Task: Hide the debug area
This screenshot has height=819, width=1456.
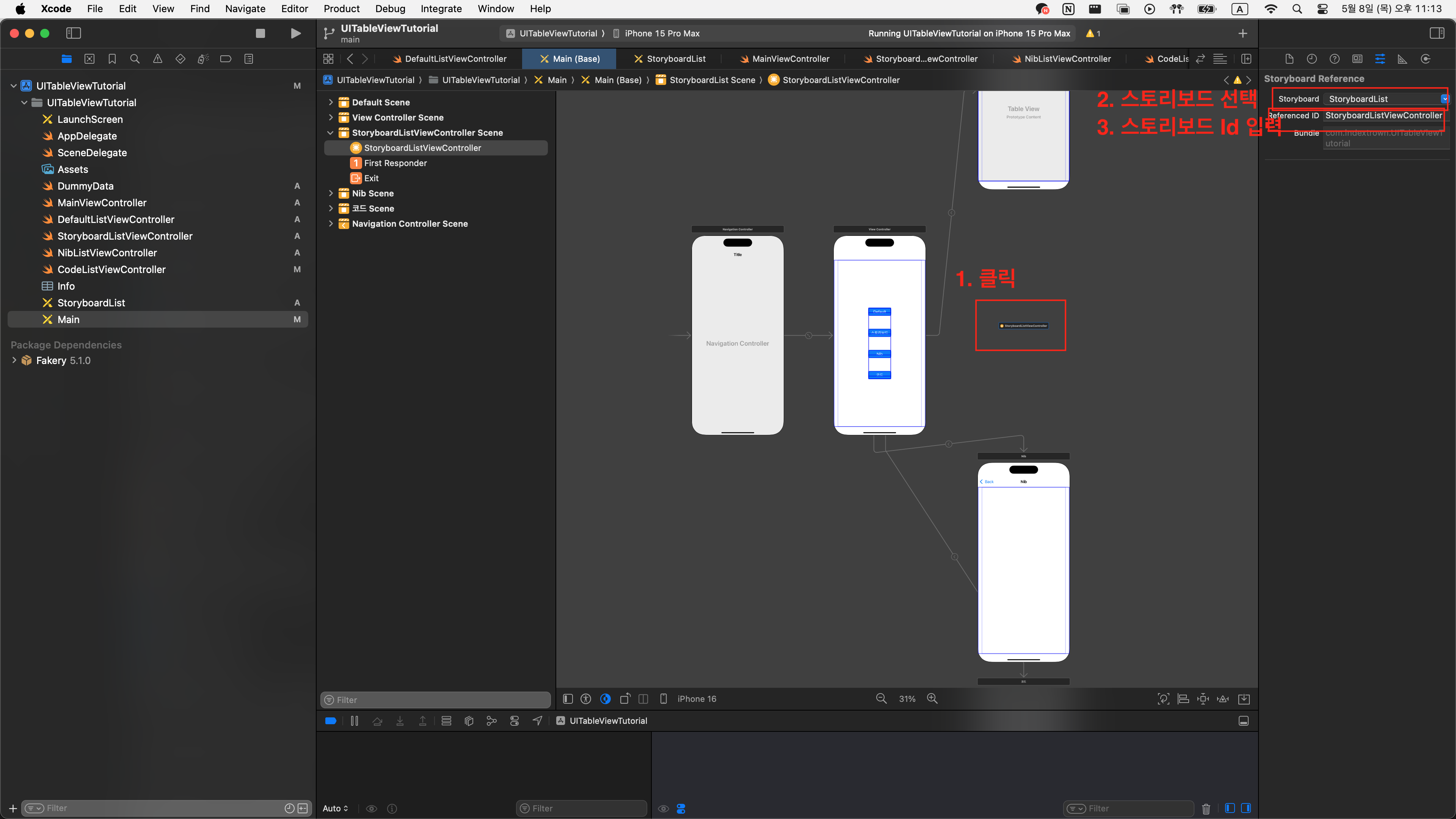Action: (x=1244, y=721)
